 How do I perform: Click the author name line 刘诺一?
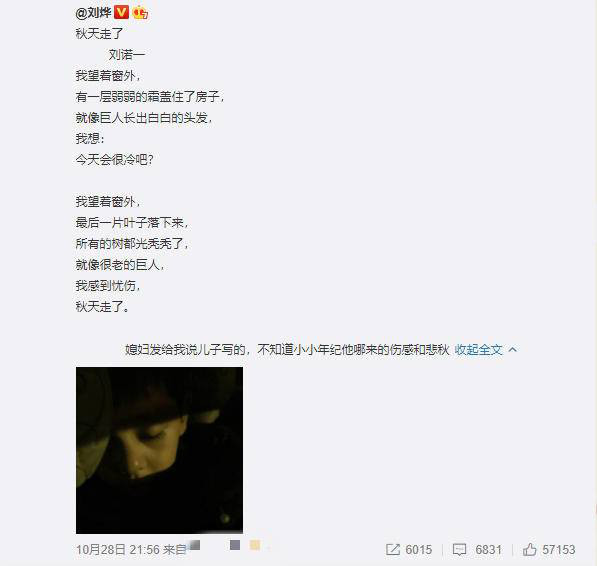click(127, 55)
